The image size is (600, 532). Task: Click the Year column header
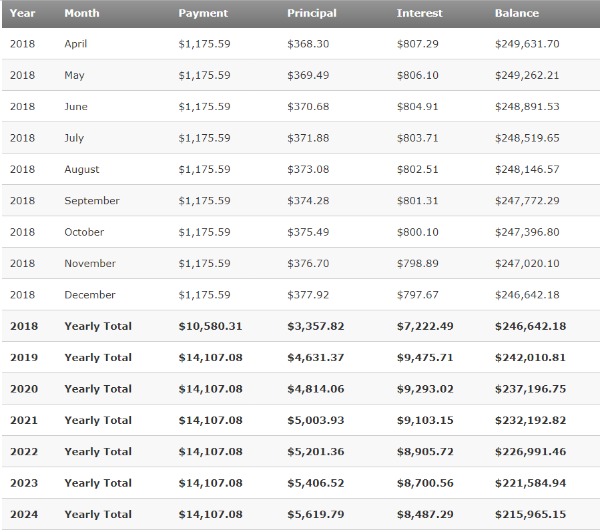tap(22, 13)
